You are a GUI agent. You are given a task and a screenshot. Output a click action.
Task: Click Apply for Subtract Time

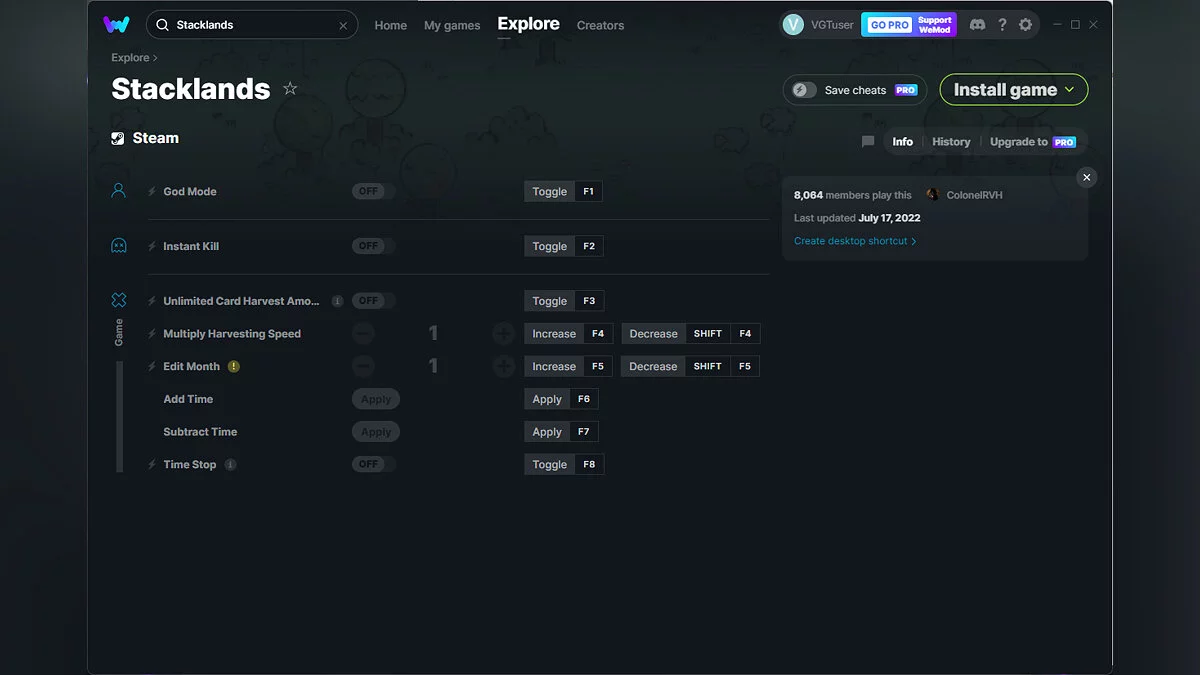coord(376,432)
